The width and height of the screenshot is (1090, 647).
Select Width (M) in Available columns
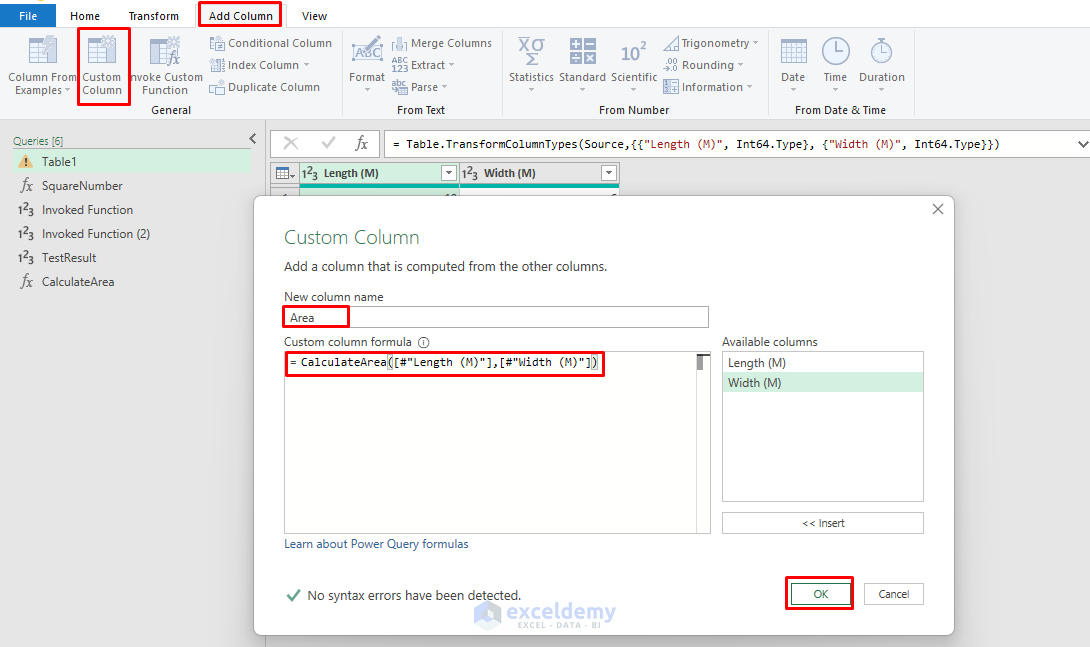coord(823,383)
